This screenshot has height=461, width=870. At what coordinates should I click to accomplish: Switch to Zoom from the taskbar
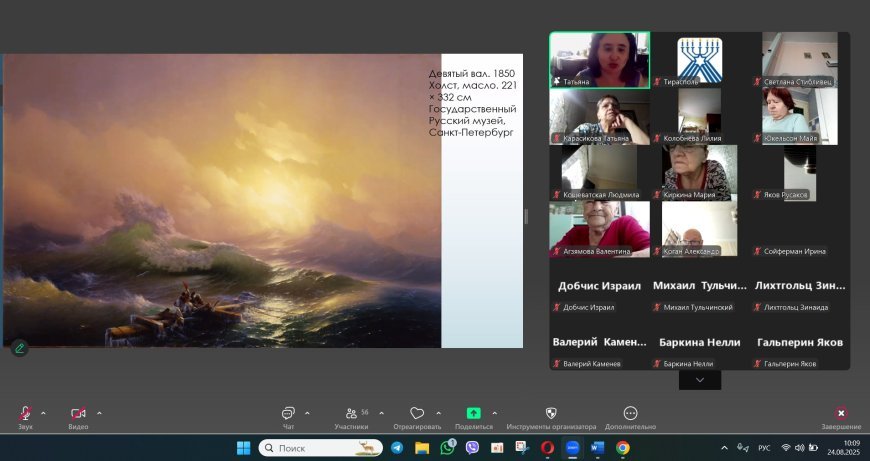573,448
